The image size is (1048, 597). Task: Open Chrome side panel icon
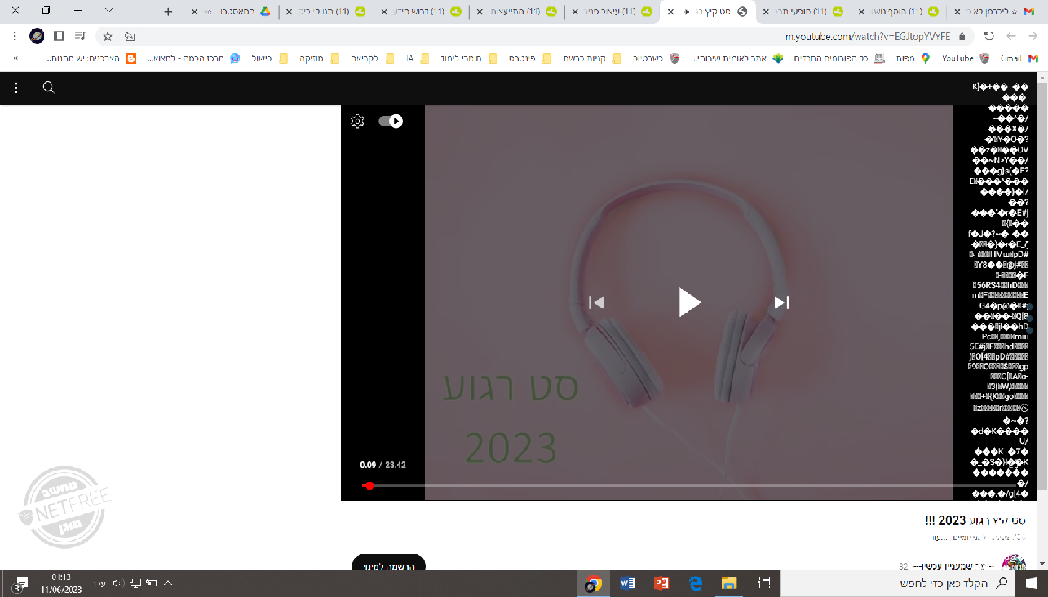[x=59, y=36]
